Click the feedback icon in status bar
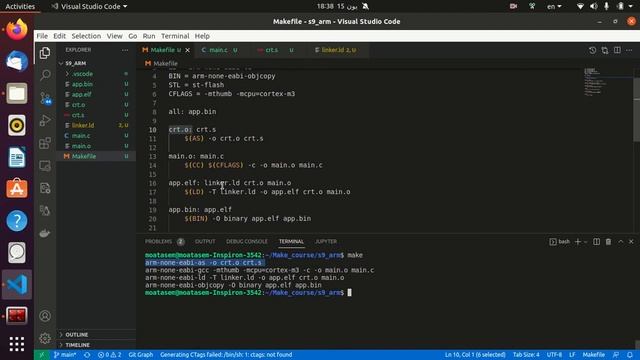Image resolution: width=640 pixels, height=360 pixels. click(x=616, y=355)
